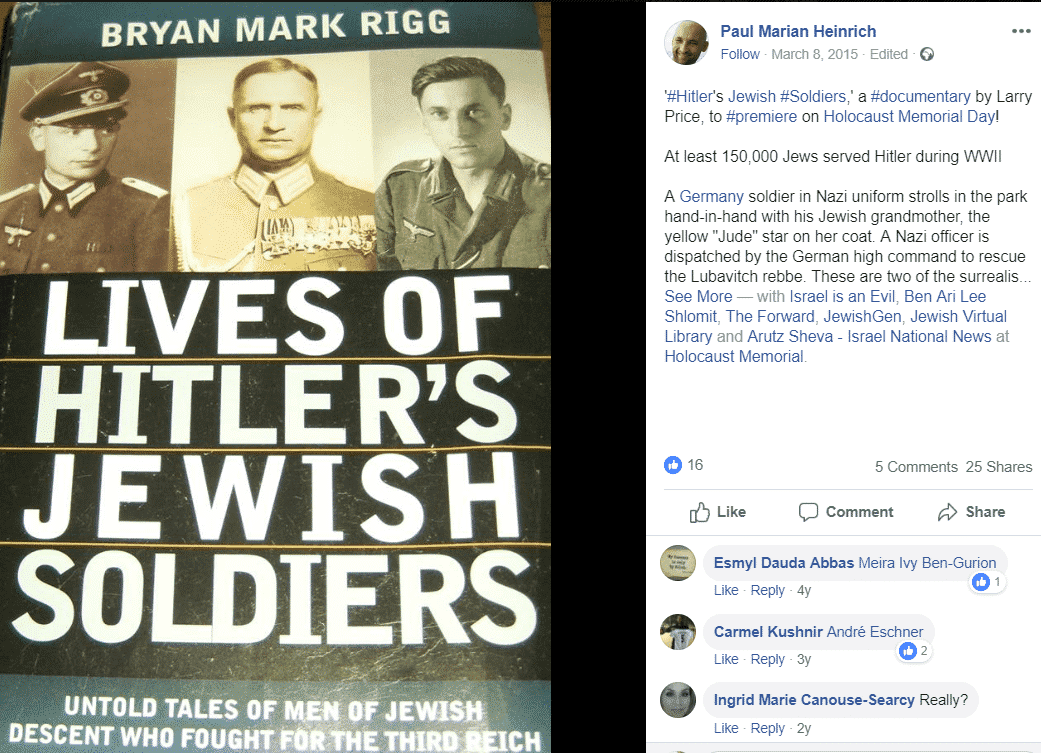Expand the post text with See More
Screen dimensions: 1041x753
[x=698, y=296]
